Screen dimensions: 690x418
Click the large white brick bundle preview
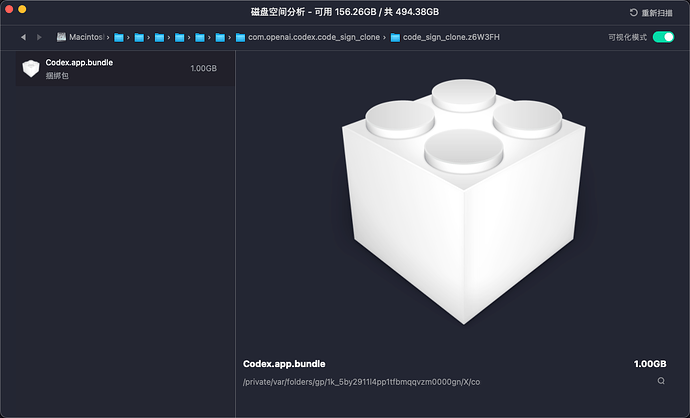463,202
